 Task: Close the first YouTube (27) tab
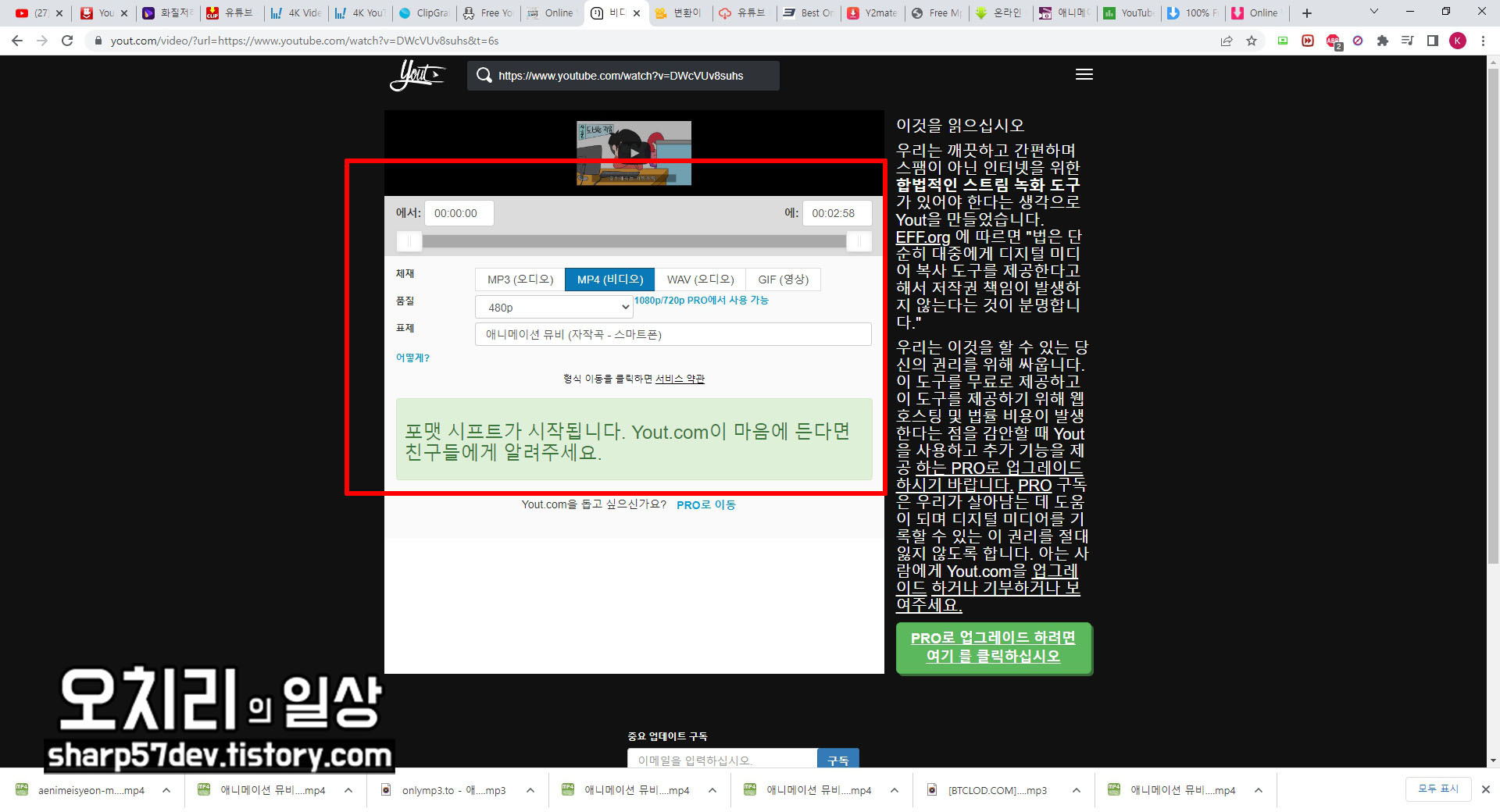point(59,12)
